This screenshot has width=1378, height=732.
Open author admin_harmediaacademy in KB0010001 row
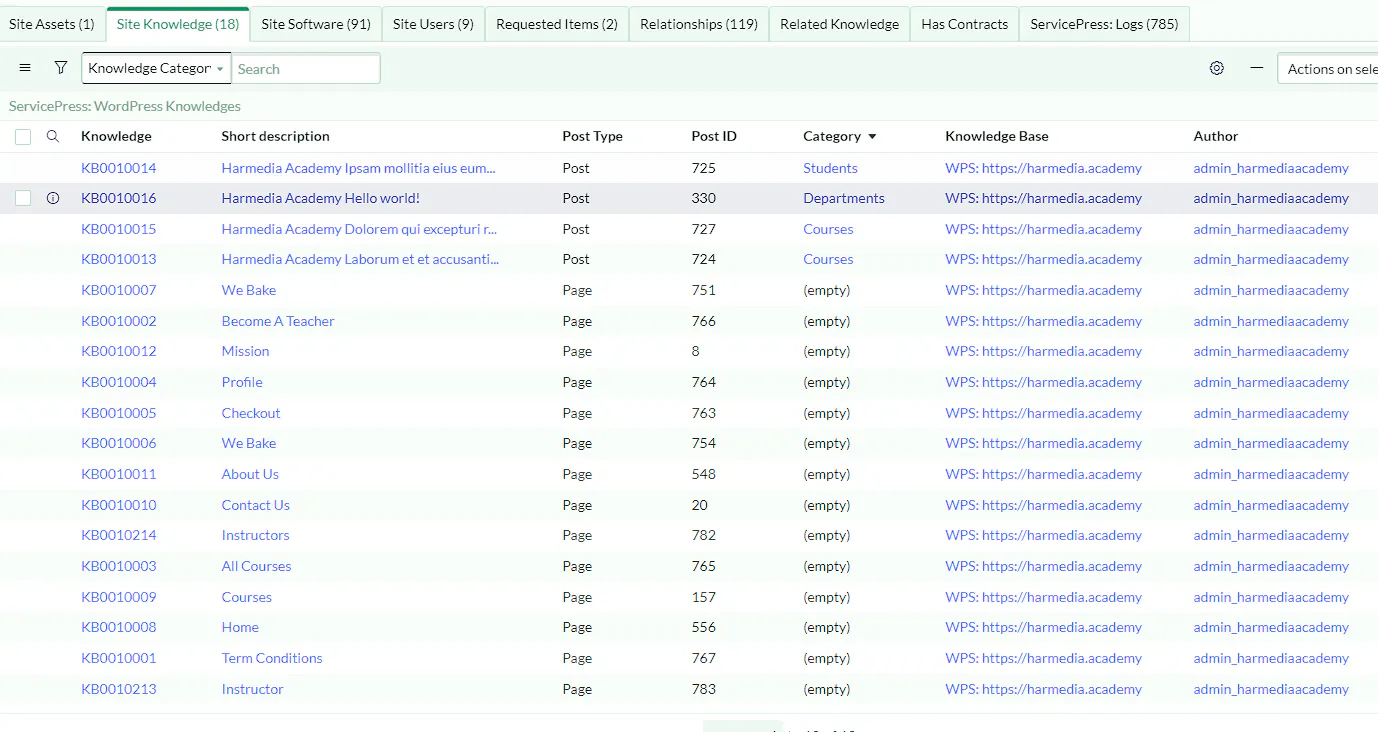click(x=1271, y=658)
